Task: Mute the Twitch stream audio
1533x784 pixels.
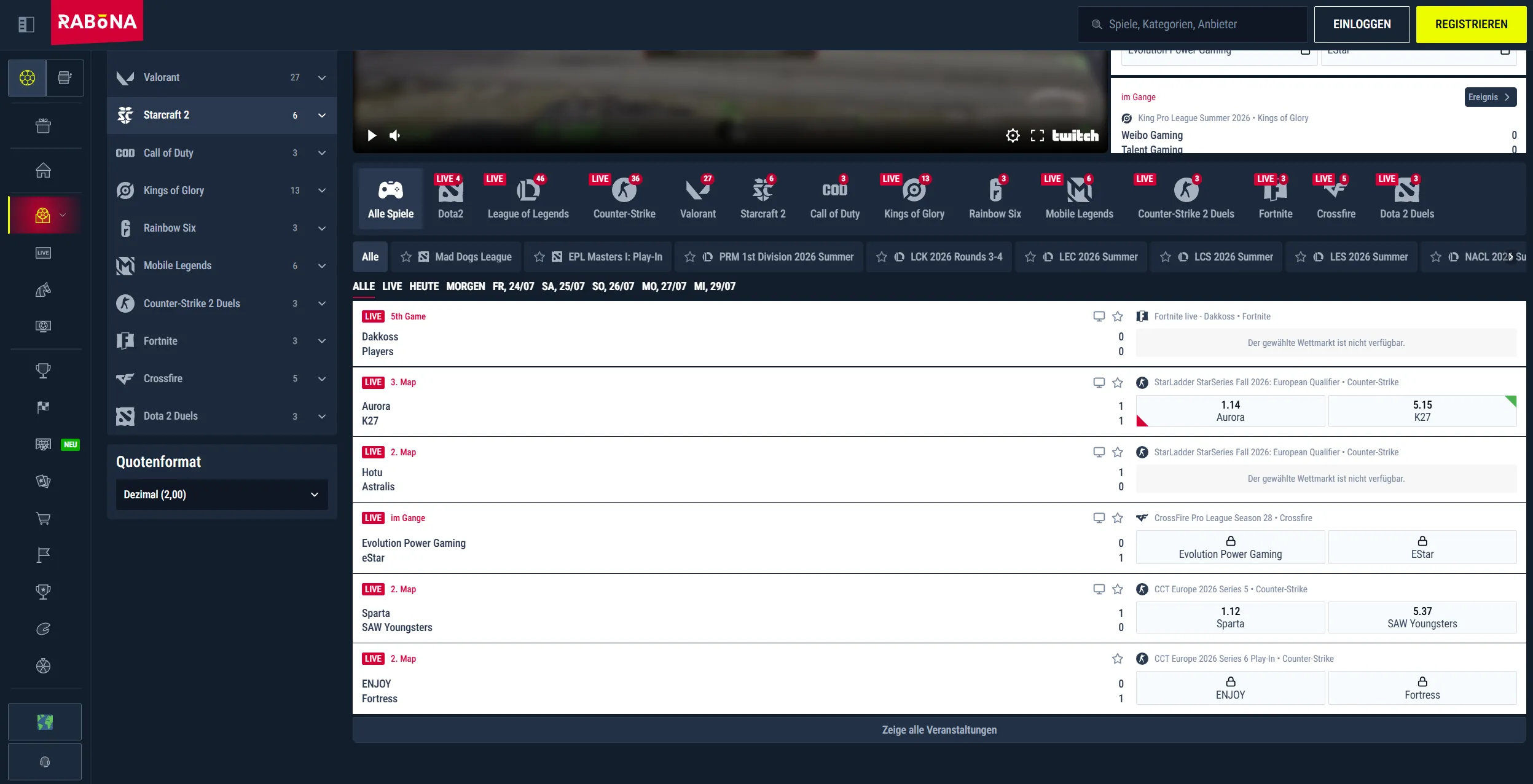Action: pos(395,135)
